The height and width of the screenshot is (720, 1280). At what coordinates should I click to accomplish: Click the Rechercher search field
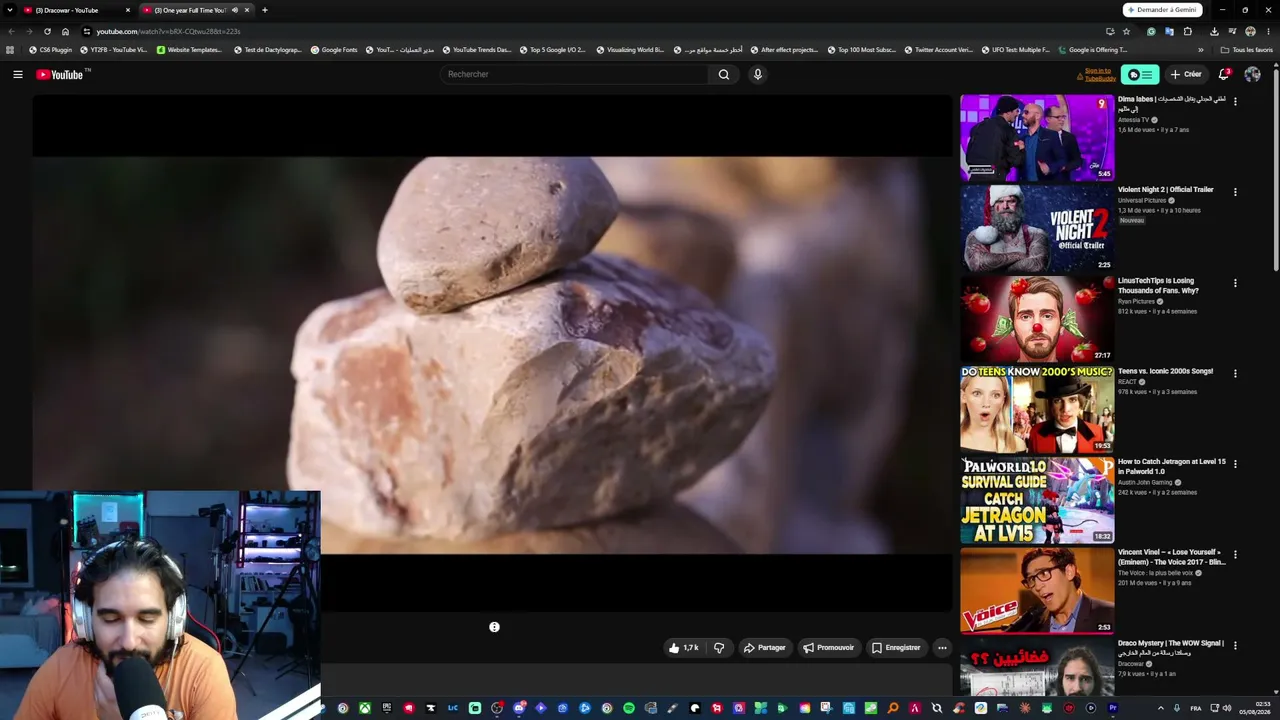tap(574, 74)
